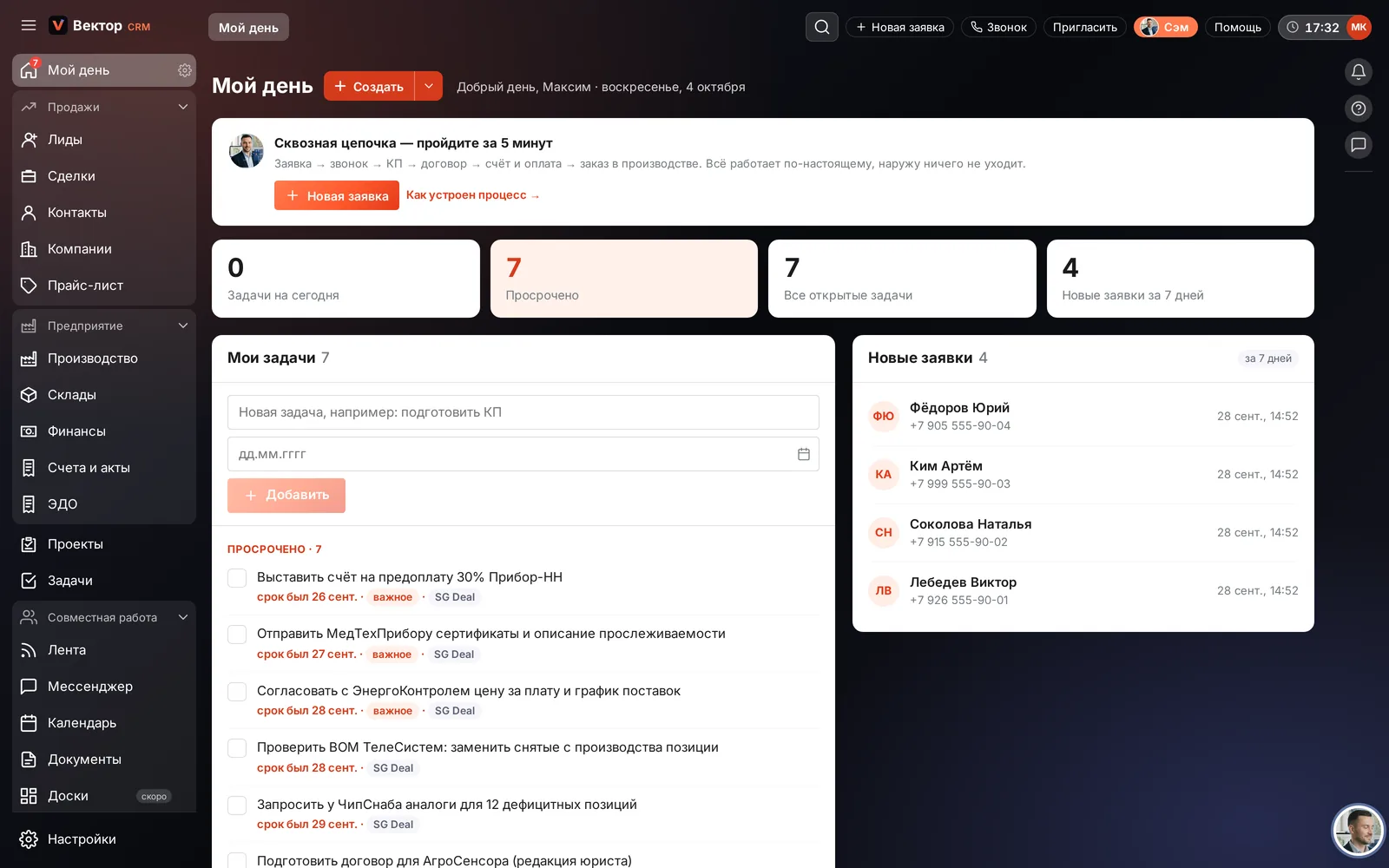
Task: Click the Пригласить button in top bar
Action: (x=1085, y=27)
